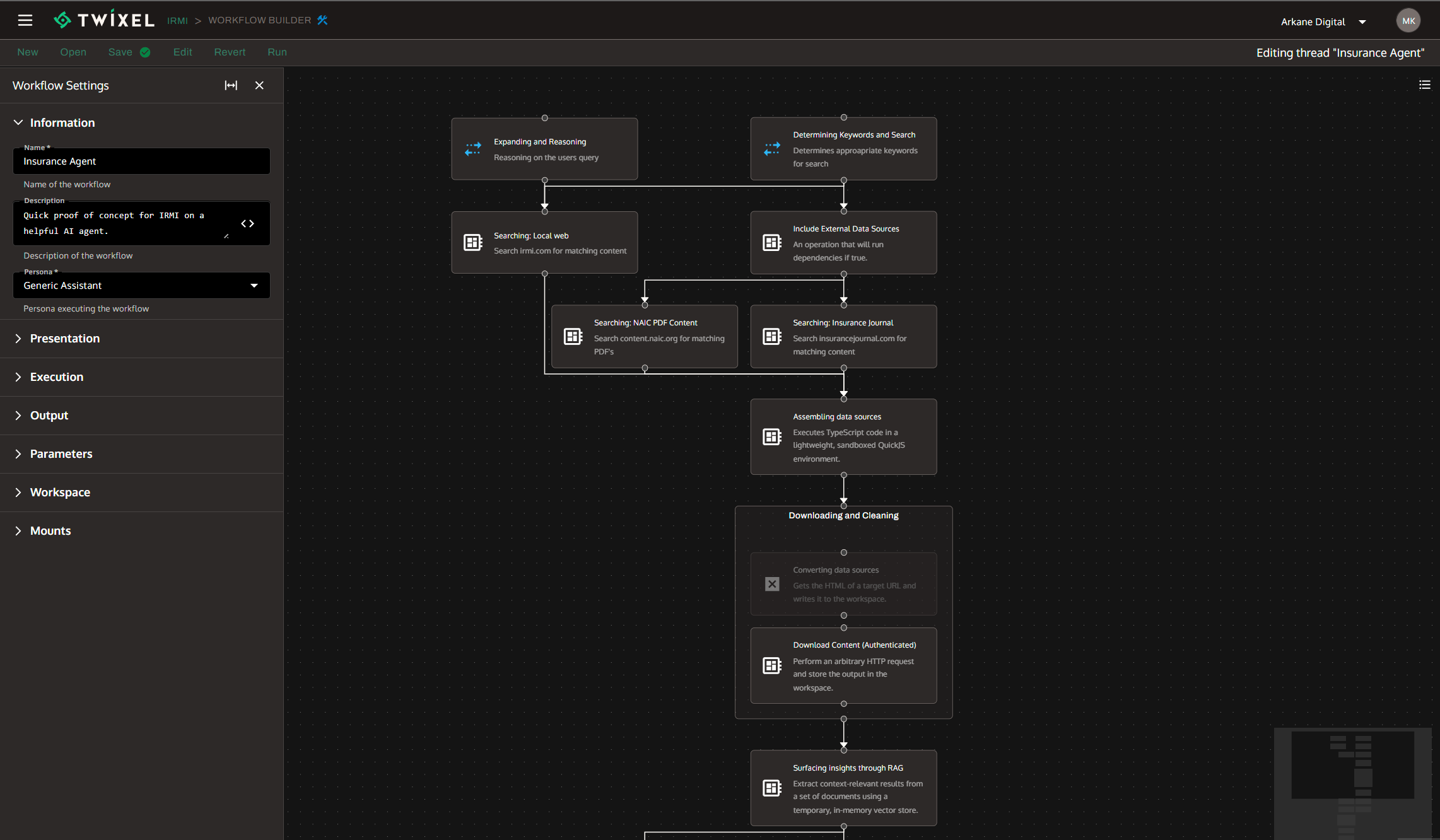Click the code icon on Assembling data sources node
1440x840 pixels.
(x=771, y=436)
